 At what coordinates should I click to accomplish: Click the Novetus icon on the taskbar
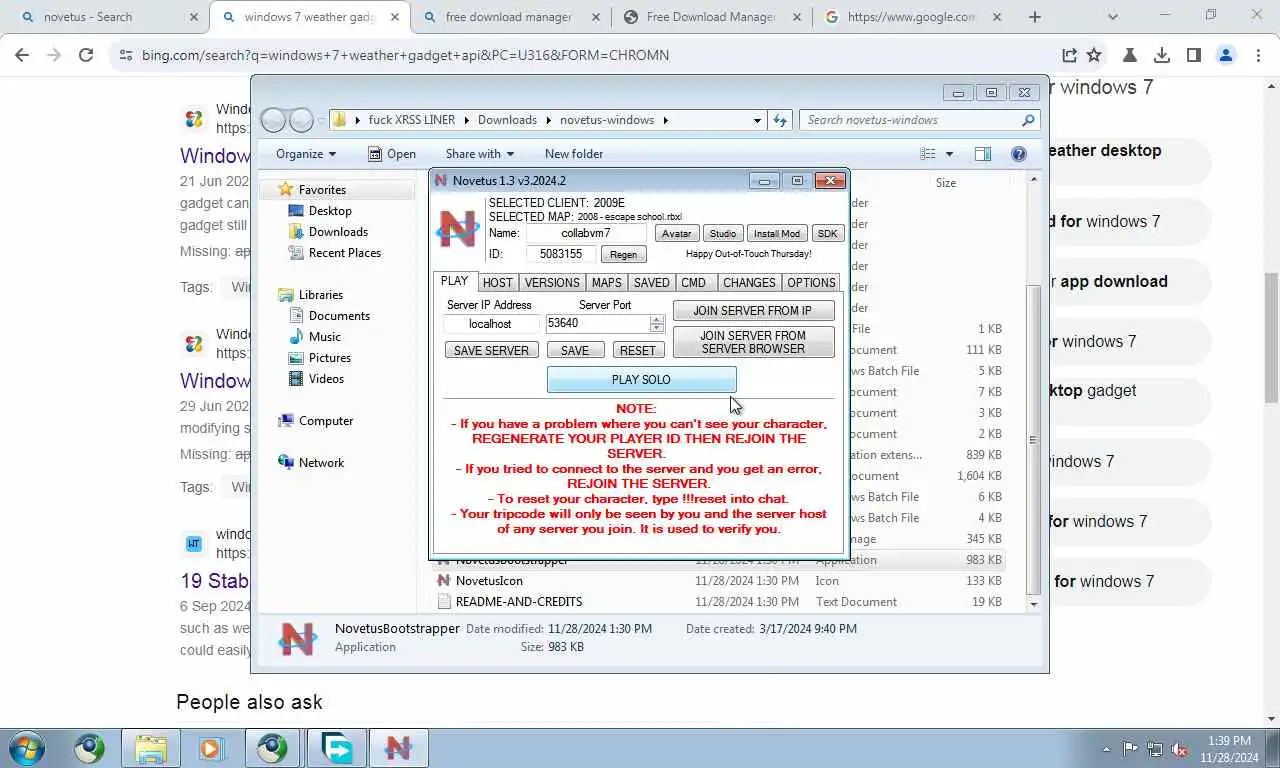[x=398, y=748]
